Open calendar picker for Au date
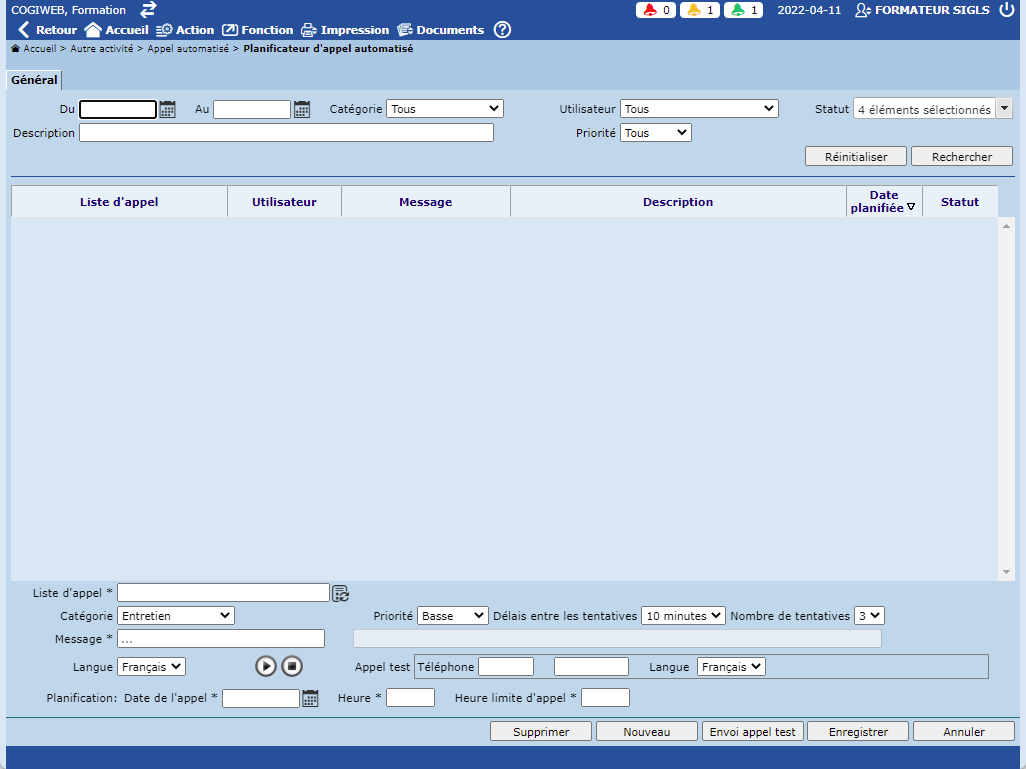Screen dimensions: 1026x769 click(x=302, y=109)
